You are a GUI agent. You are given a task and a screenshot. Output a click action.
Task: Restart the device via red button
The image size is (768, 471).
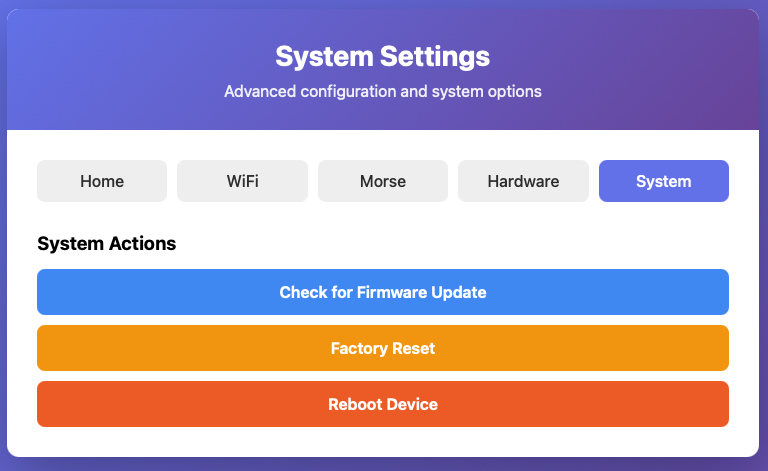[383, 404]
